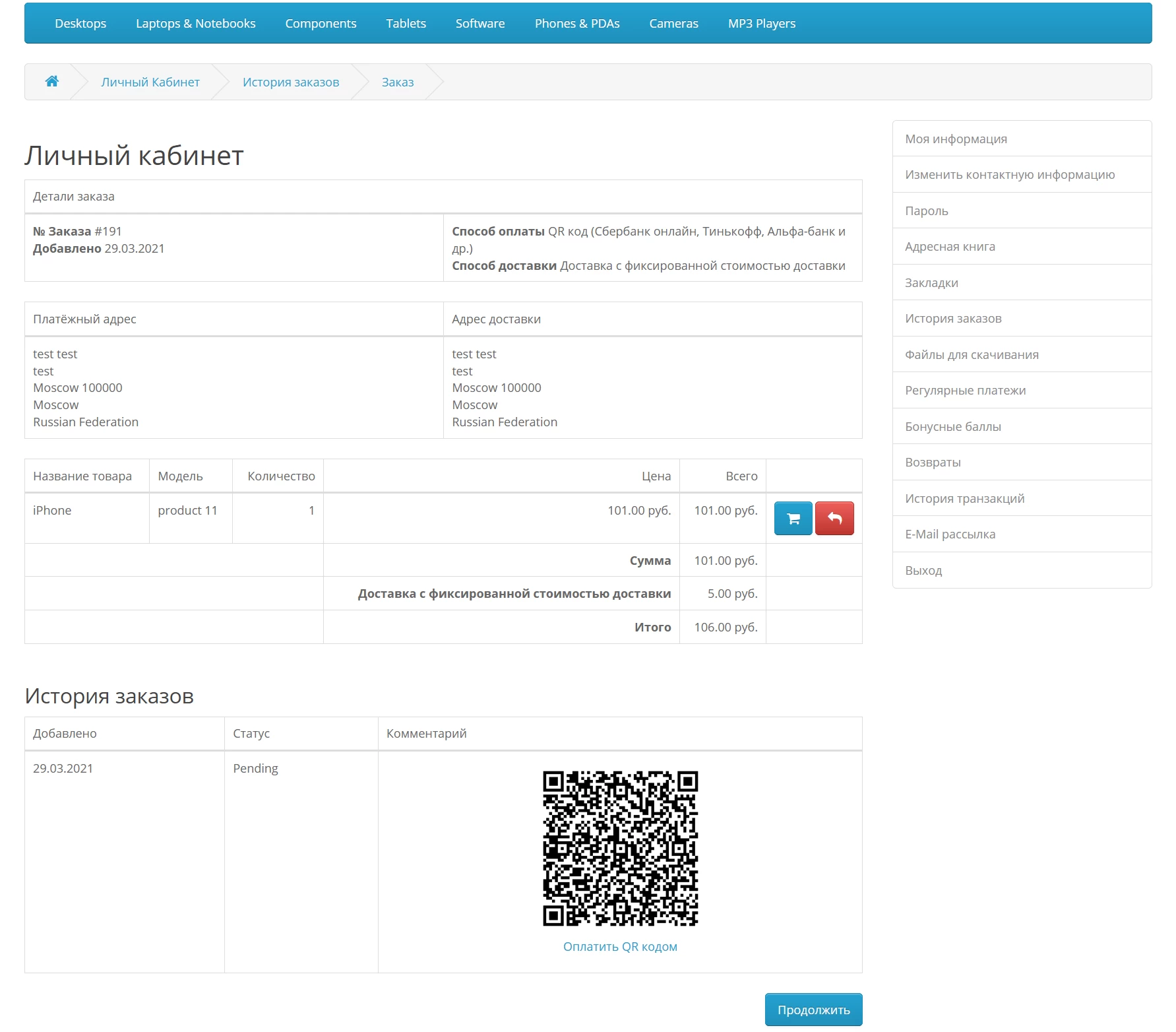This screenshot has width=1176, height=1032.
Task: Open История заказов in sidebar
Action: (1022, 319)
